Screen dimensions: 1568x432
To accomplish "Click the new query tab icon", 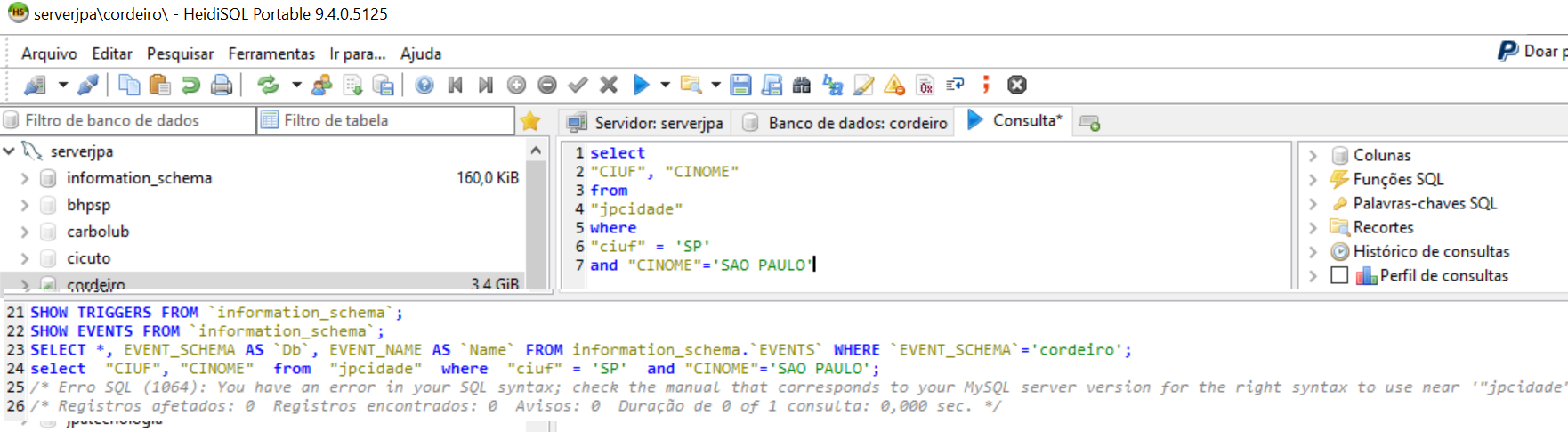I will pos(1089,123).
